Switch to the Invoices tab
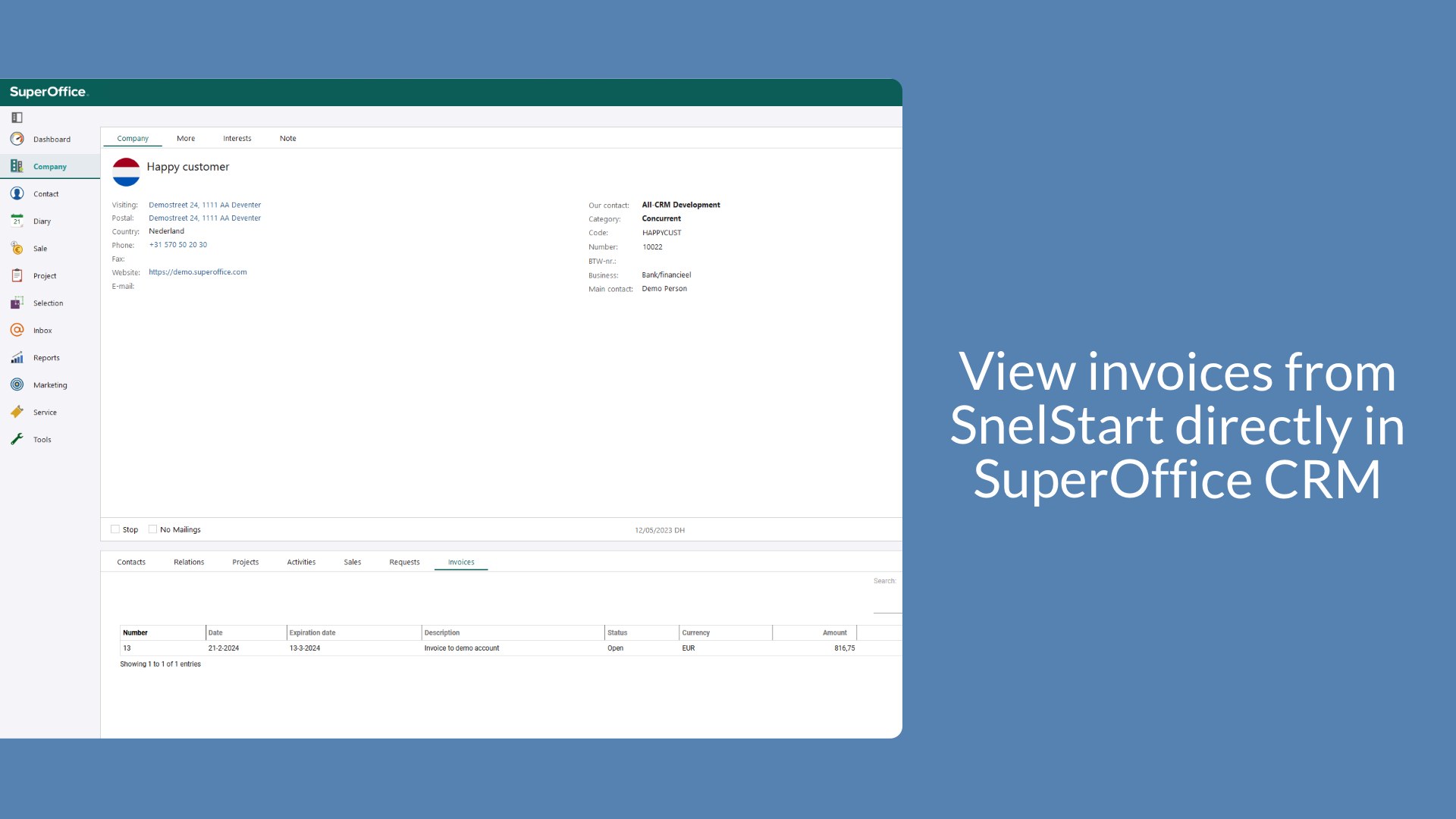1456x819 pixels. click(461, 561)
